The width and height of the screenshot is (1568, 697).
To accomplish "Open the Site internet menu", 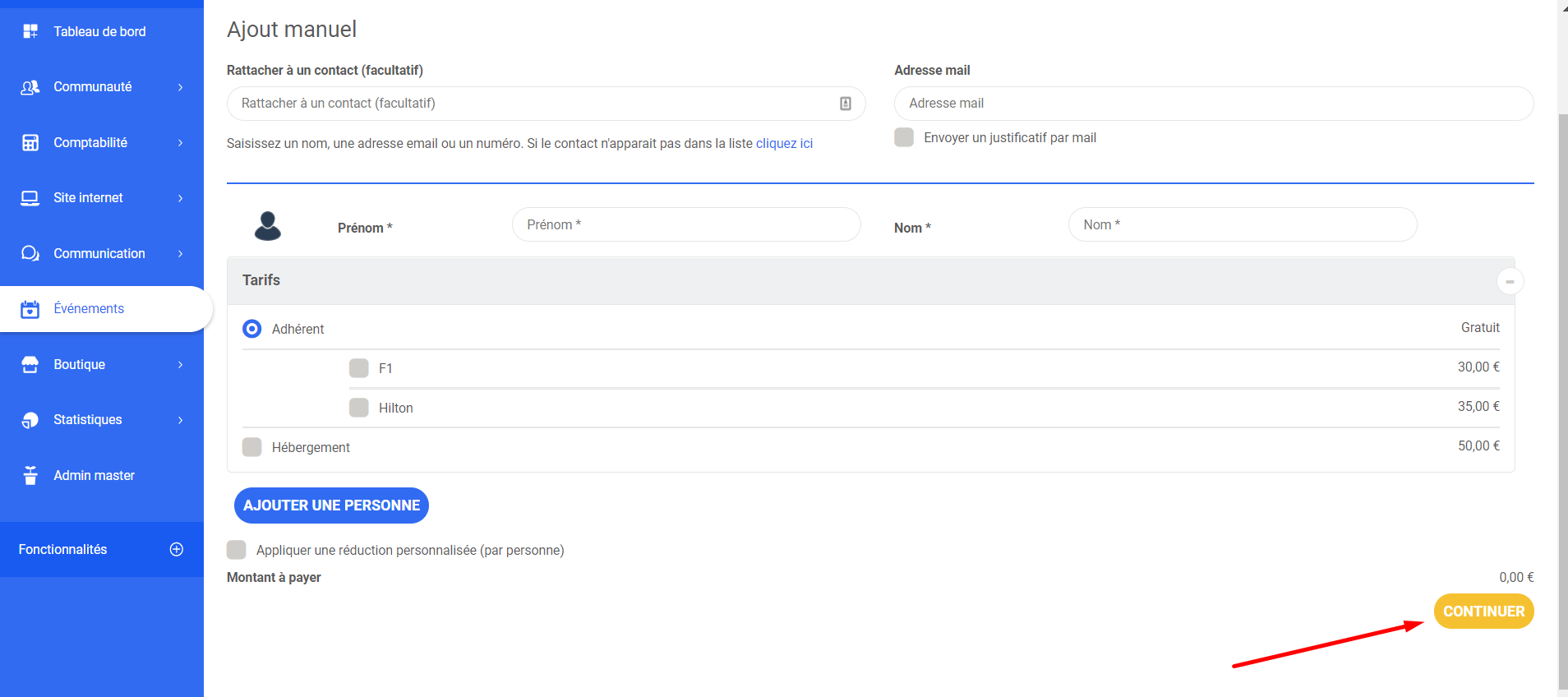I will point(102,198).
